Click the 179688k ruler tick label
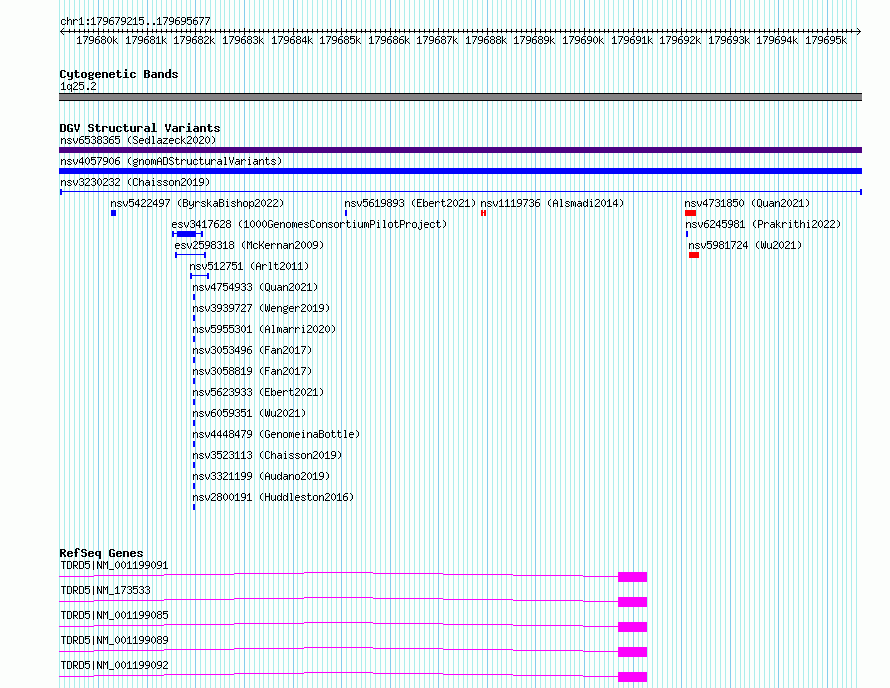 click(x=486, y=40)
